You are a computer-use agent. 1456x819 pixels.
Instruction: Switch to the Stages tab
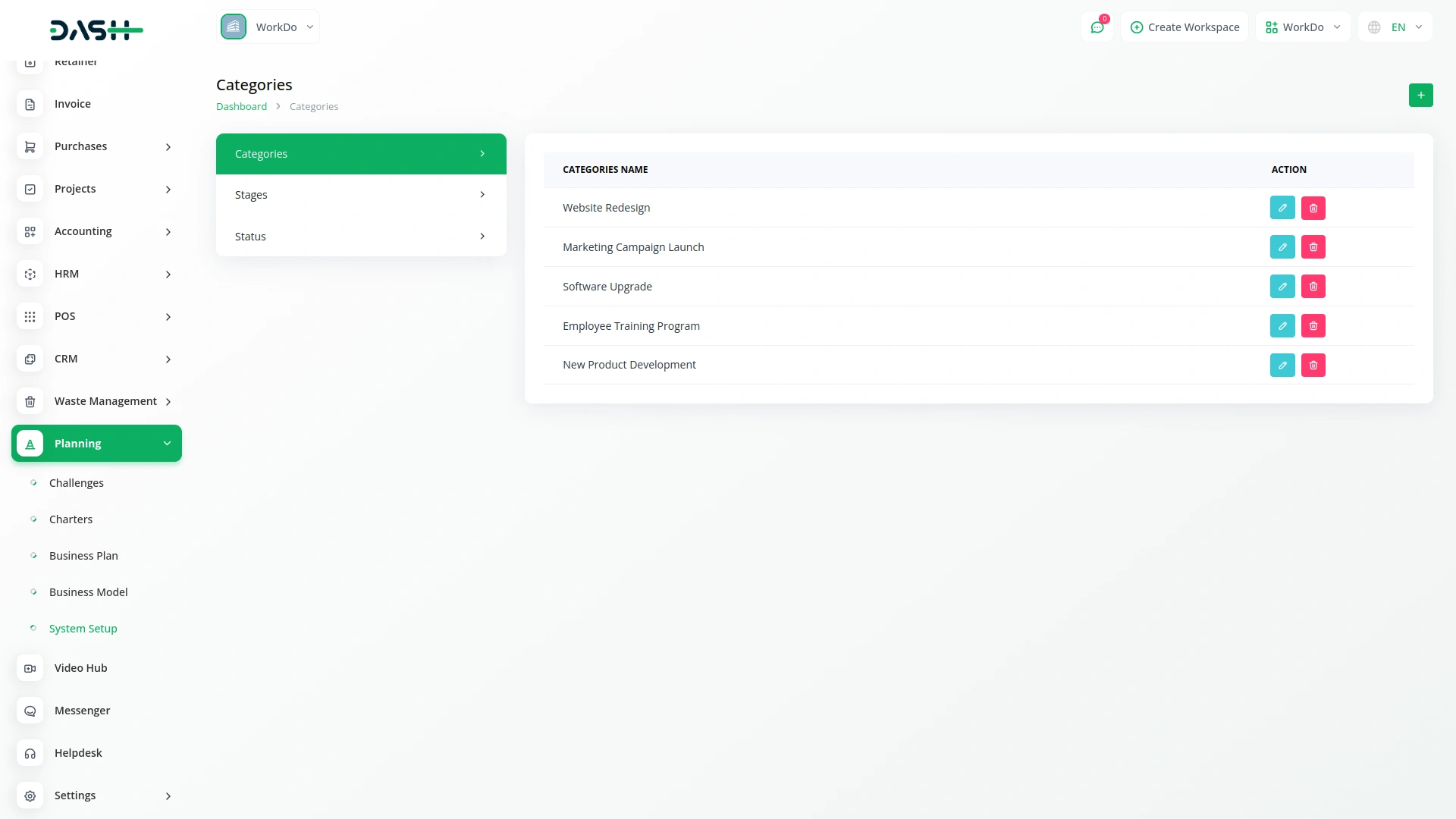pyautogui.click(x=361, y=195)
